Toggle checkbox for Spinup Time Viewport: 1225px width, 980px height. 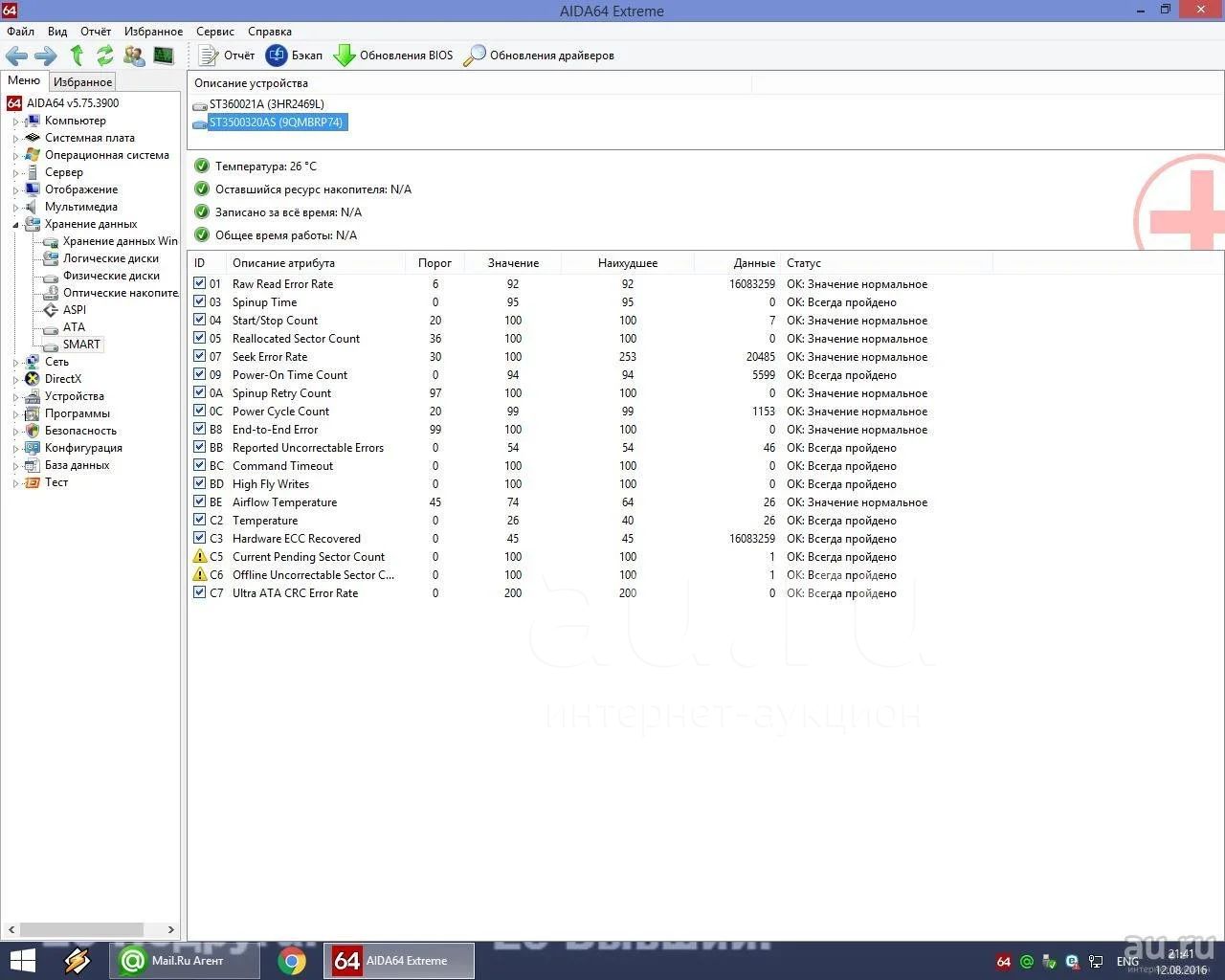click(x=199, y=301)
